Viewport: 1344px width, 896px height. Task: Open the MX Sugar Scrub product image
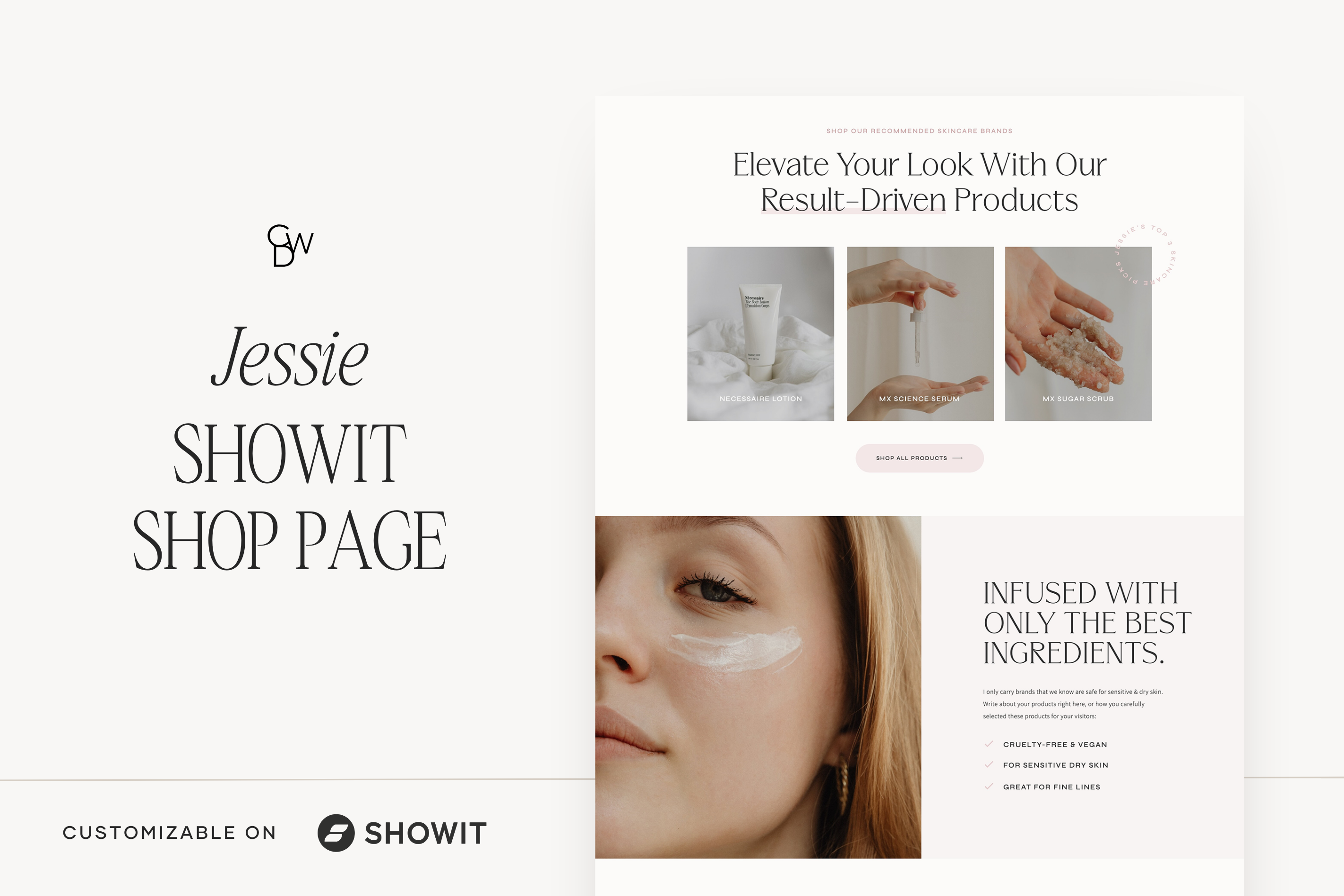point(1078,334)
